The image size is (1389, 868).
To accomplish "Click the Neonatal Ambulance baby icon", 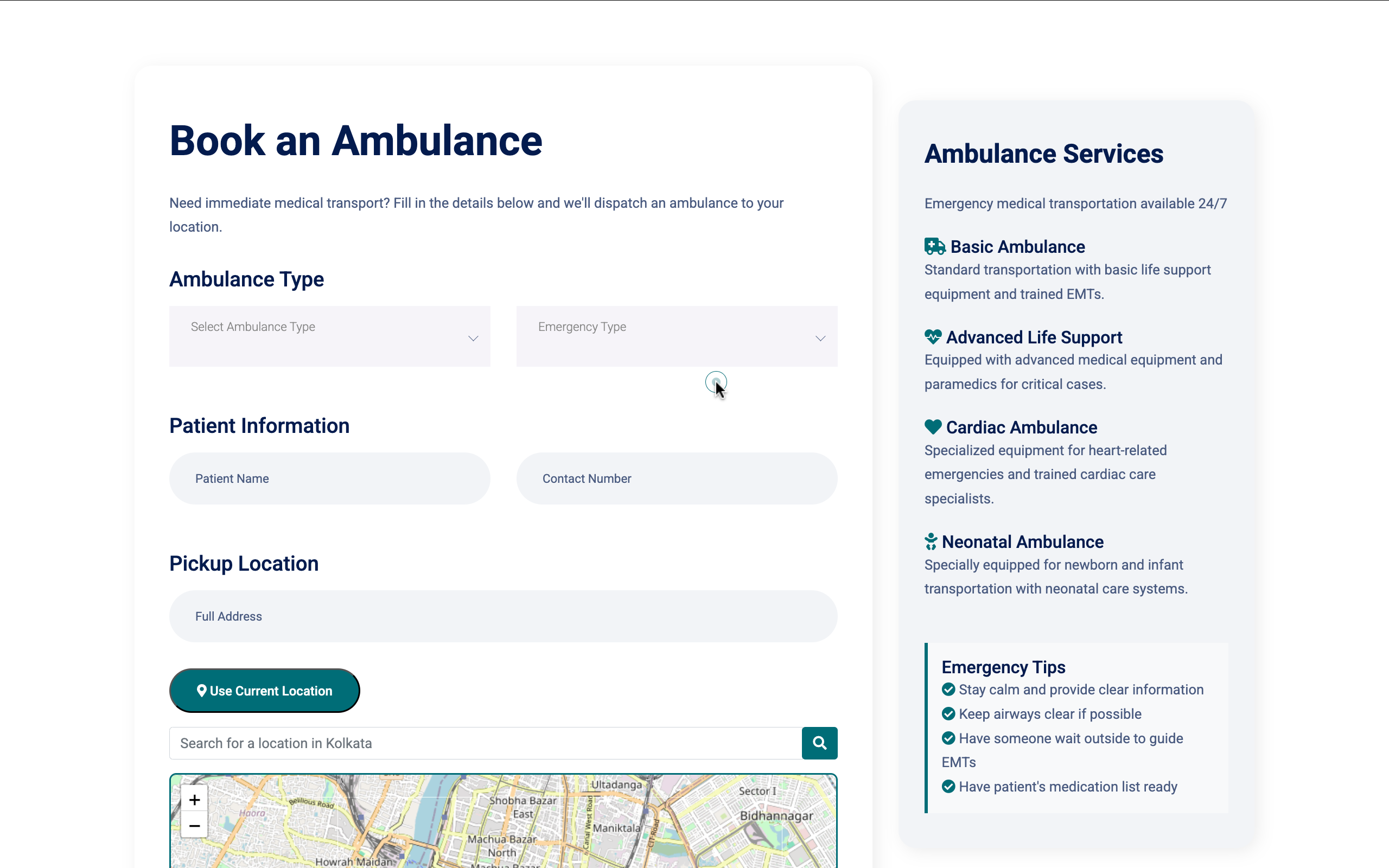I will click(931, 541).
